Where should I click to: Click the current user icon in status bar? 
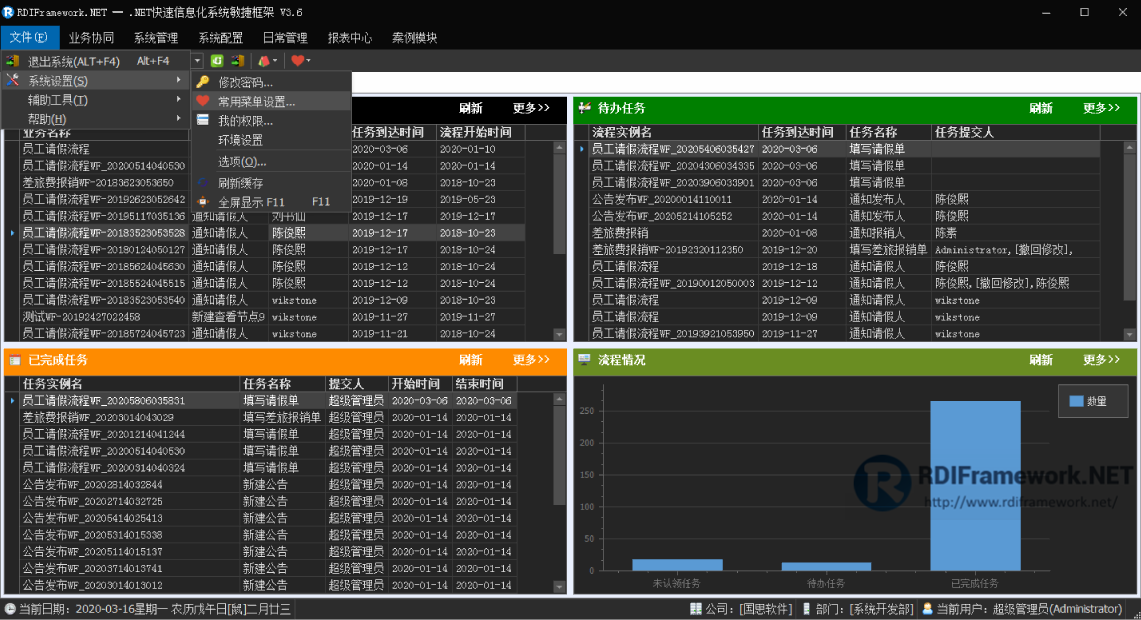[927, 608]
